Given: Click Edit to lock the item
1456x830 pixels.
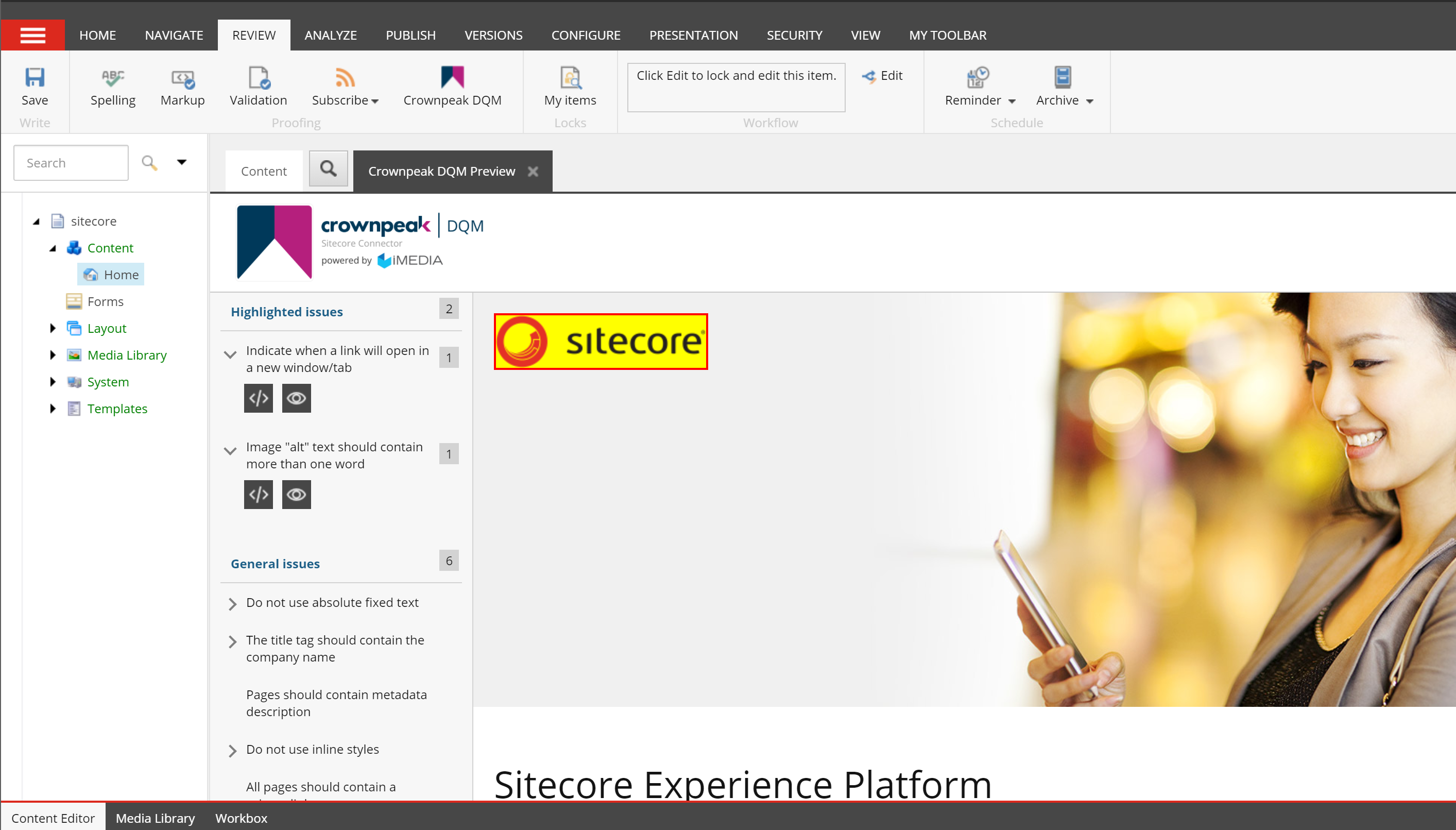Looking at the screenshot, I should pos(882,76).
